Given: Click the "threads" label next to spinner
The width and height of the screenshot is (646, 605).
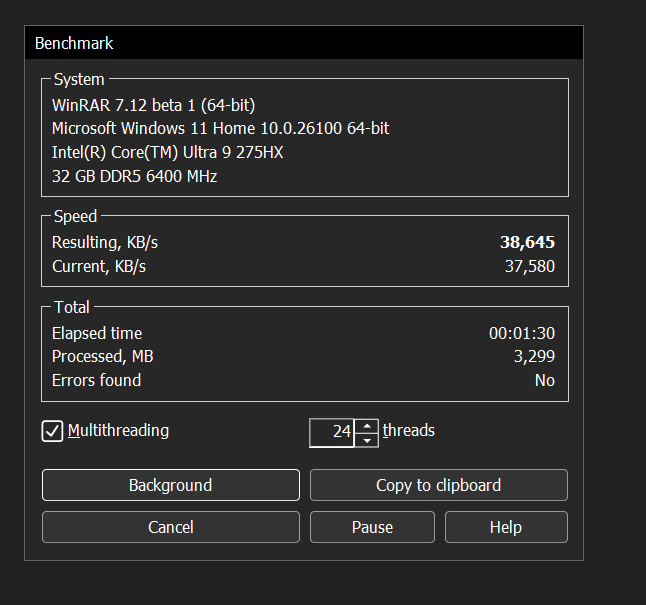Looking at the screenshot, I should pos(409,431).
